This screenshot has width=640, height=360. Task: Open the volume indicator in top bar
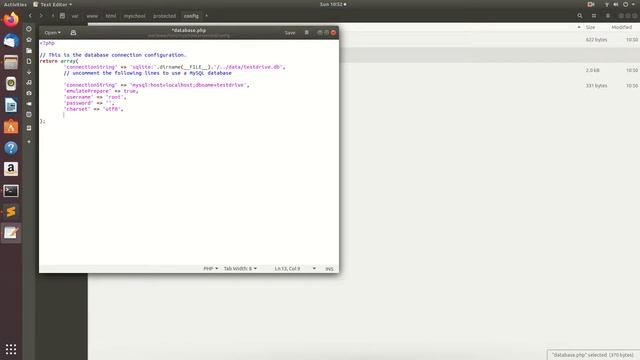pos(616,4)
